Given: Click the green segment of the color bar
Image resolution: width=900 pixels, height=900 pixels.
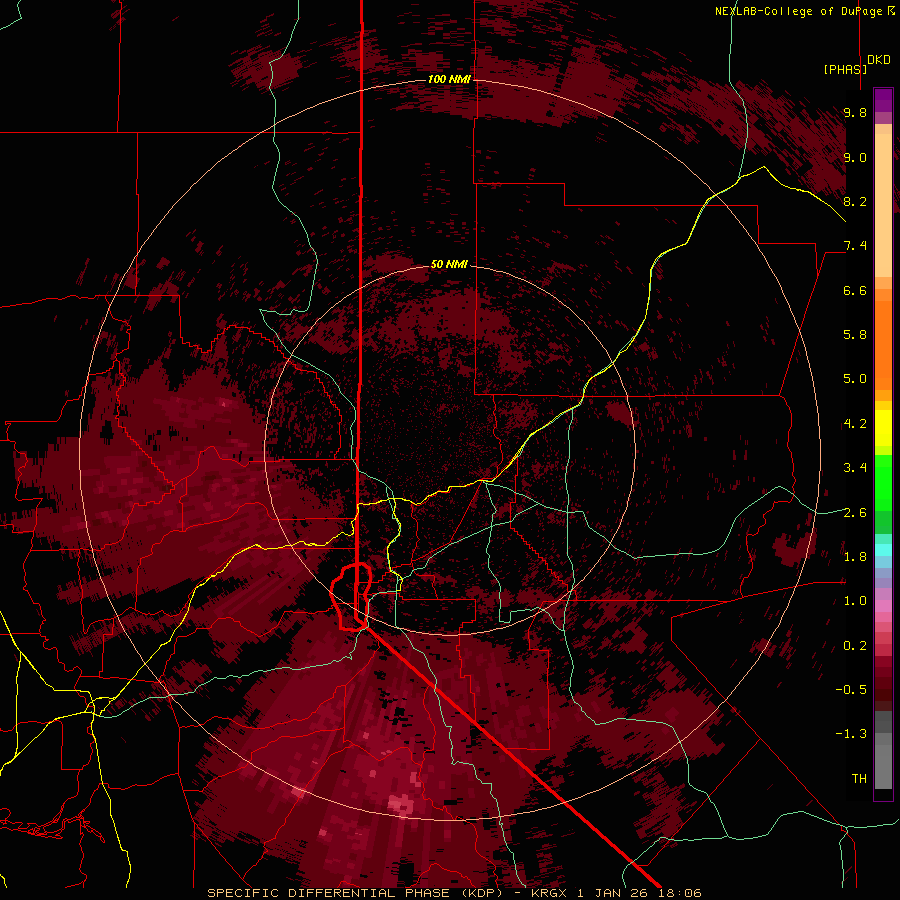Looking at the screenshot, I should click(x=883, y=484).
